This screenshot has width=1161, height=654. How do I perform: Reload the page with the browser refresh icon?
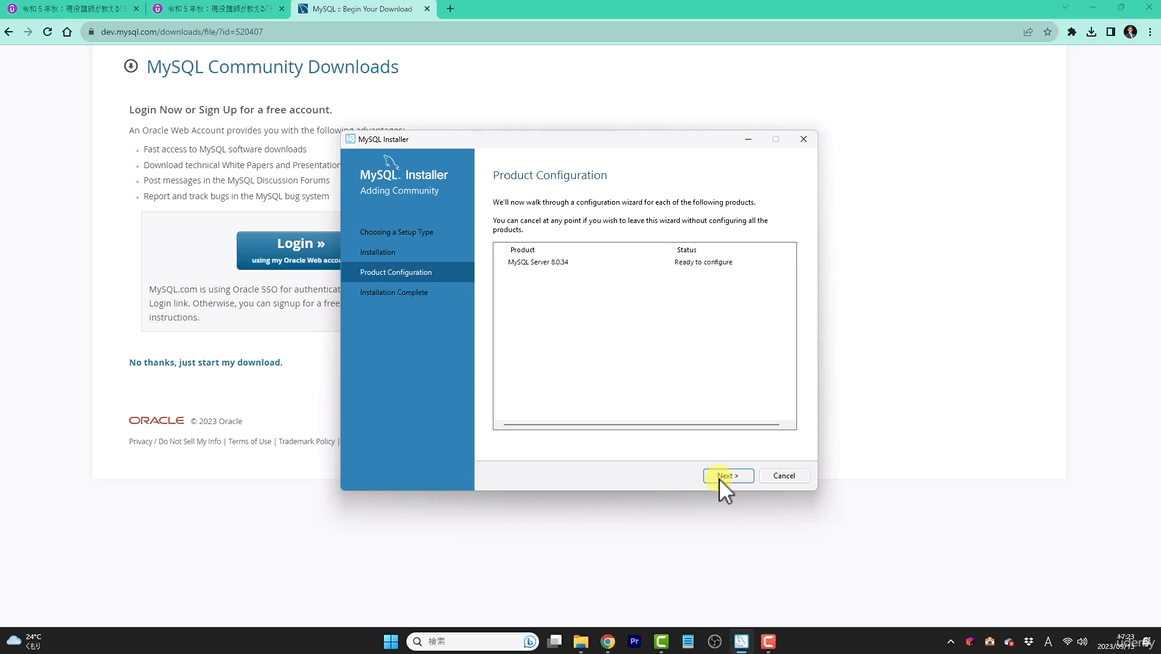coord(47,32)
